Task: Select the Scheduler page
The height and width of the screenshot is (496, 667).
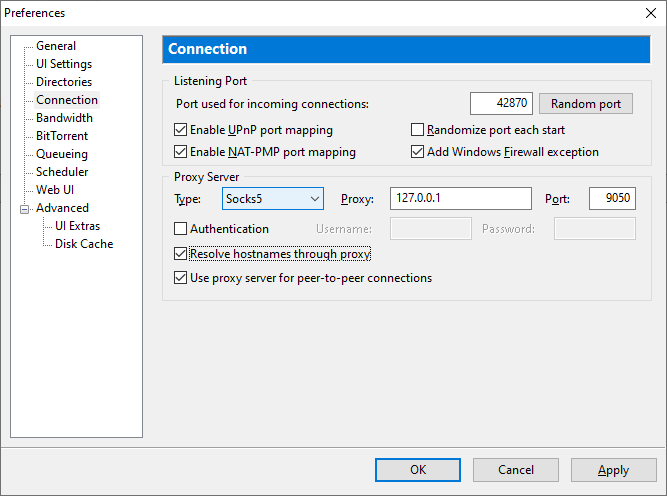Action: 62,172
